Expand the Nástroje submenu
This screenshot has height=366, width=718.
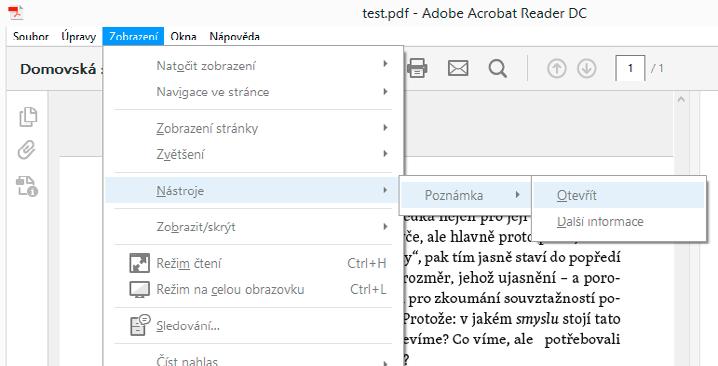(252, 191)
